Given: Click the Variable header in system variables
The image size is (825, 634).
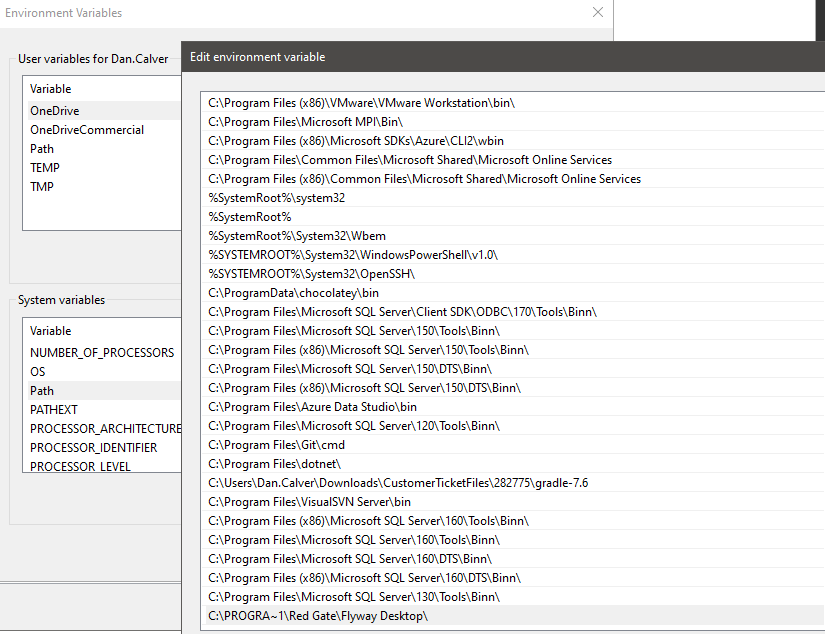Looking at the screenshot, I should (51, 331).
